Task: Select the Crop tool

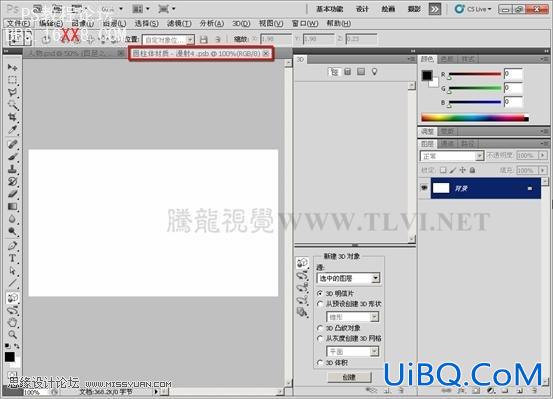Action: point(13,117)
